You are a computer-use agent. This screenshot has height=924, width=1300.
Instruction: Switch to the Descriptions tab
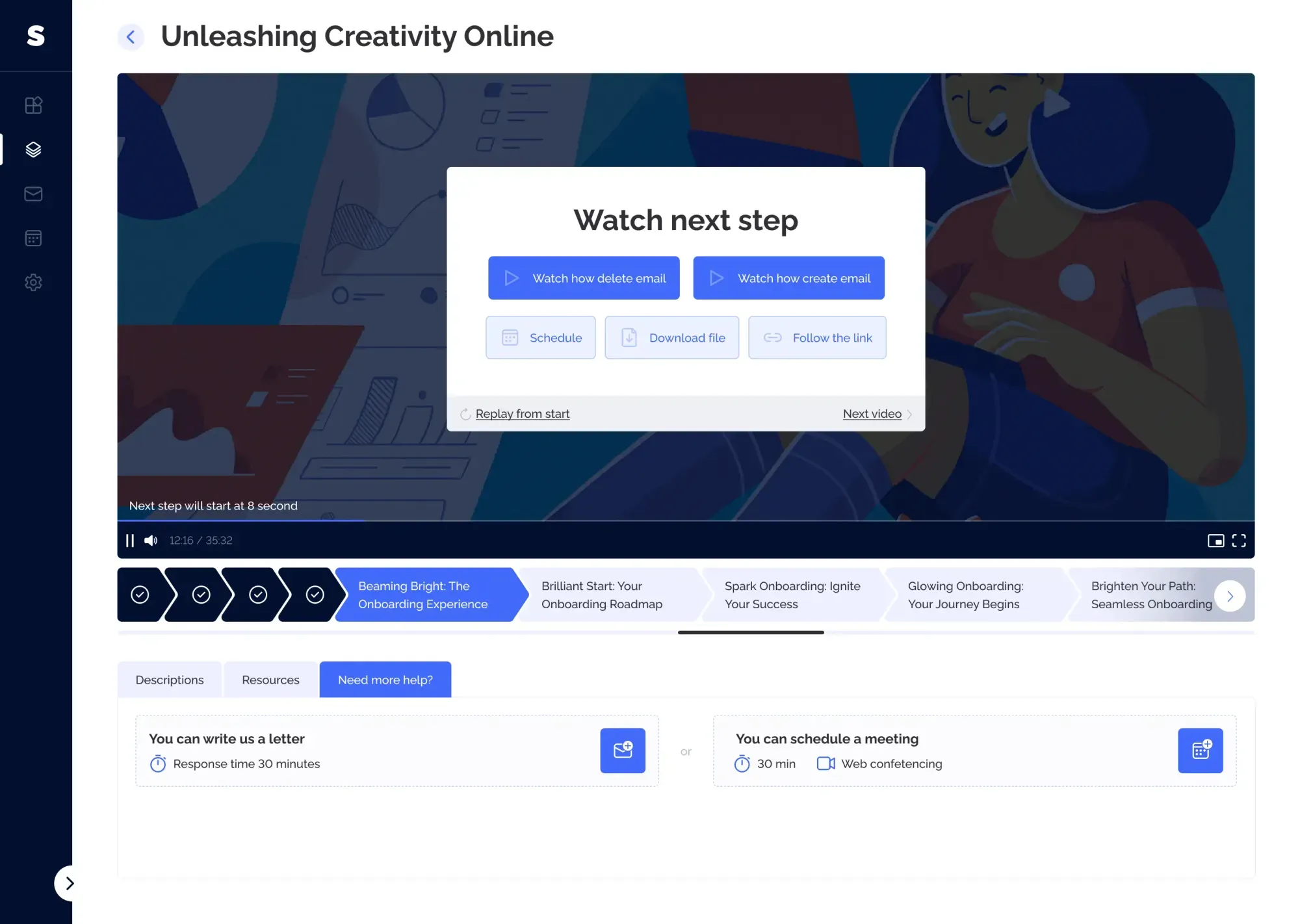pos(169,679)
